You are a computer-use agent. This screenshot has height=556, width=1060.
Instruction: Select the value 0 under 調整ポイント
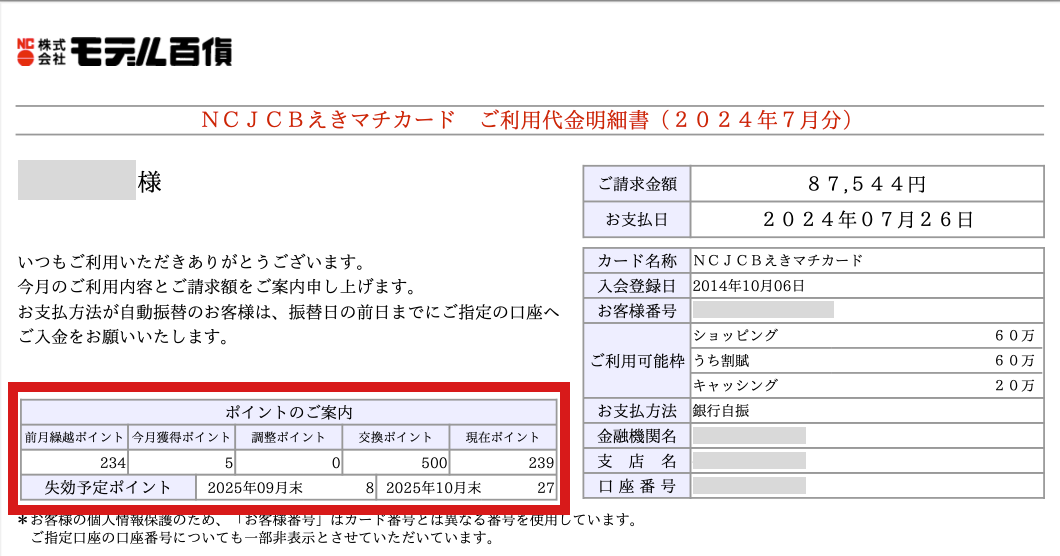336,463
